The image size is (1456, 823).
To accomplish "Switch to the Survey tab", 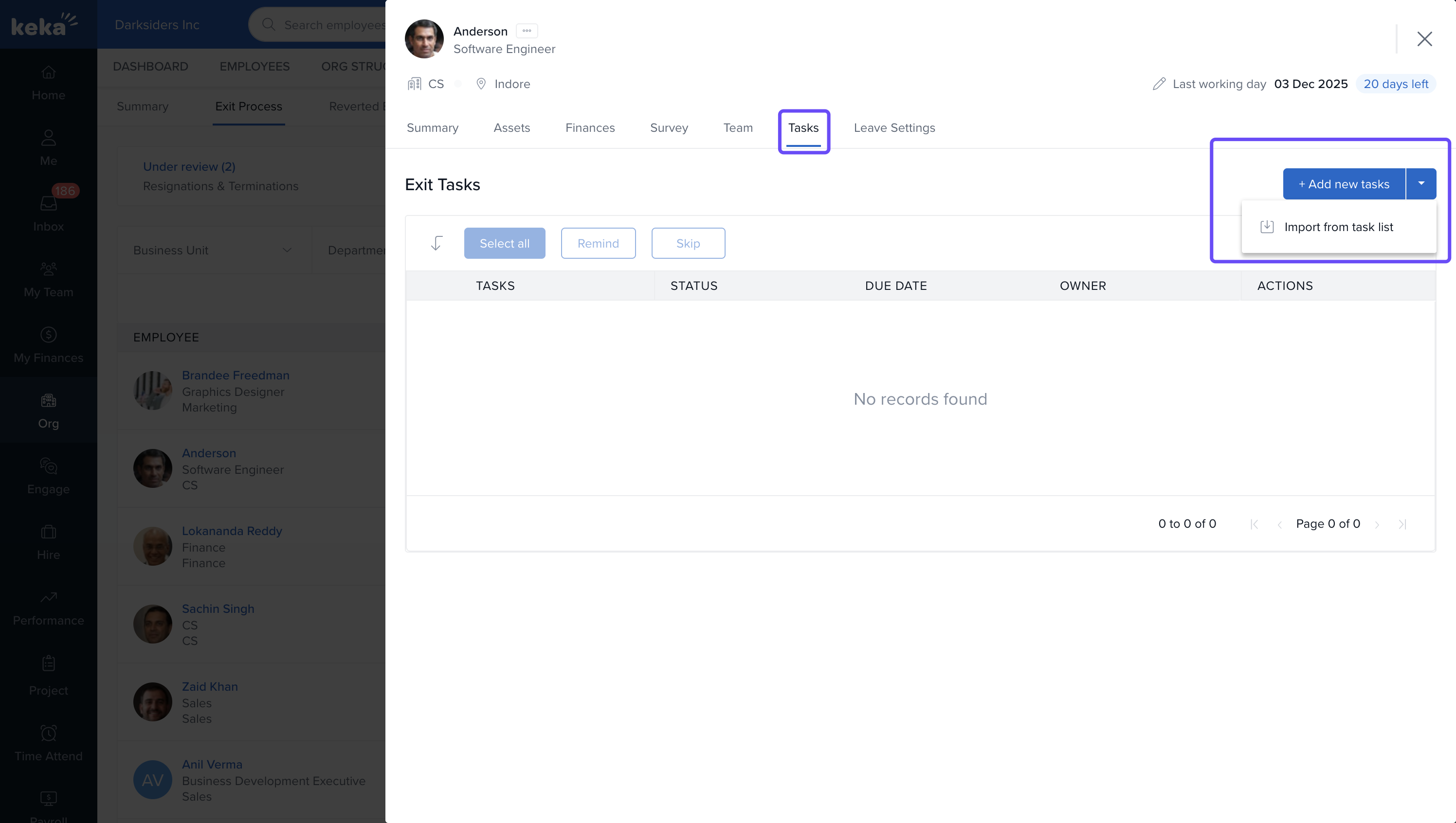I will pyautogui.click(x=669, y=128).
